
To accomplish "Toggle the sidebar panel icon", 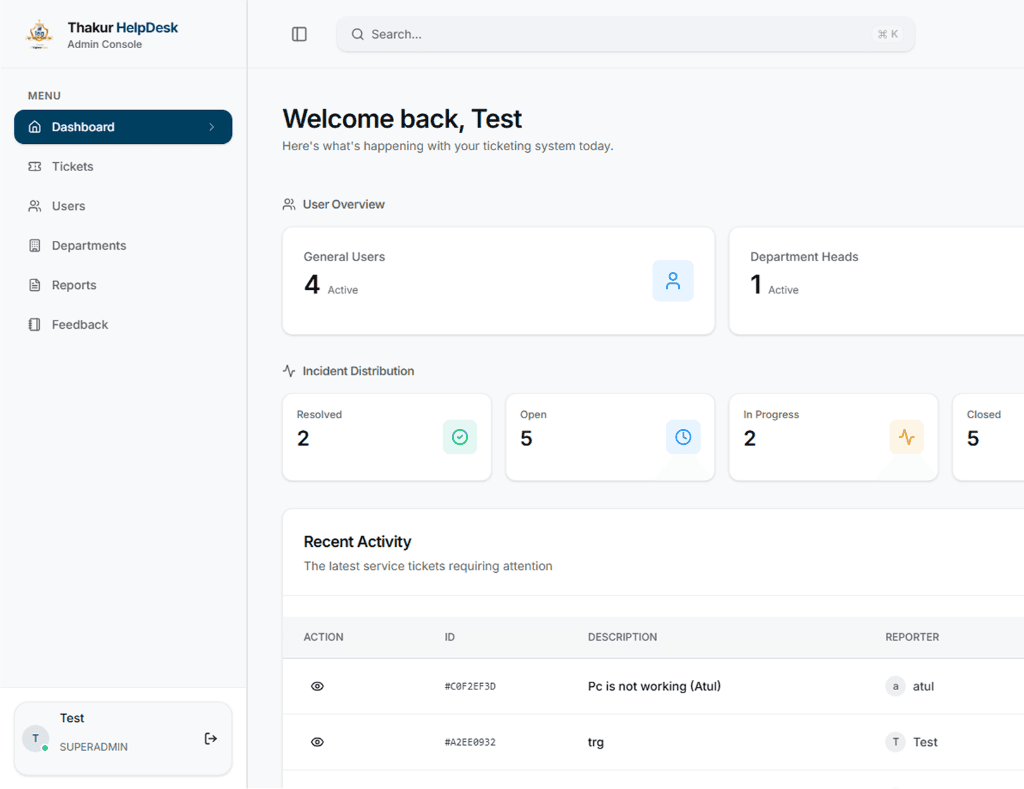I will tap(299, 34).
